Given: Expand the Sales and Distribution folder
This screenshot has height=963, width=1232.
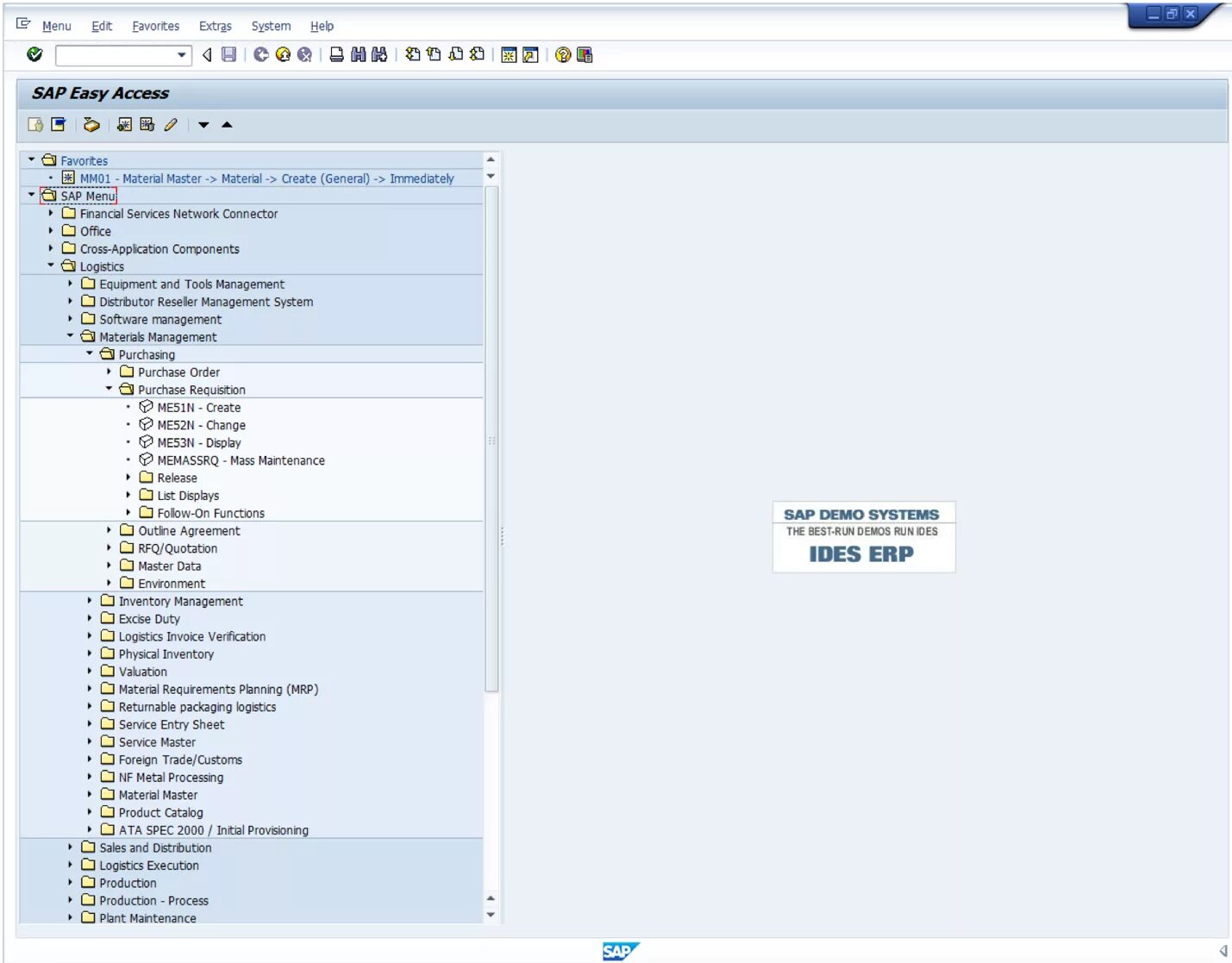Looking at the screenshot, I should pyautogui.click(x=71, y=847).
